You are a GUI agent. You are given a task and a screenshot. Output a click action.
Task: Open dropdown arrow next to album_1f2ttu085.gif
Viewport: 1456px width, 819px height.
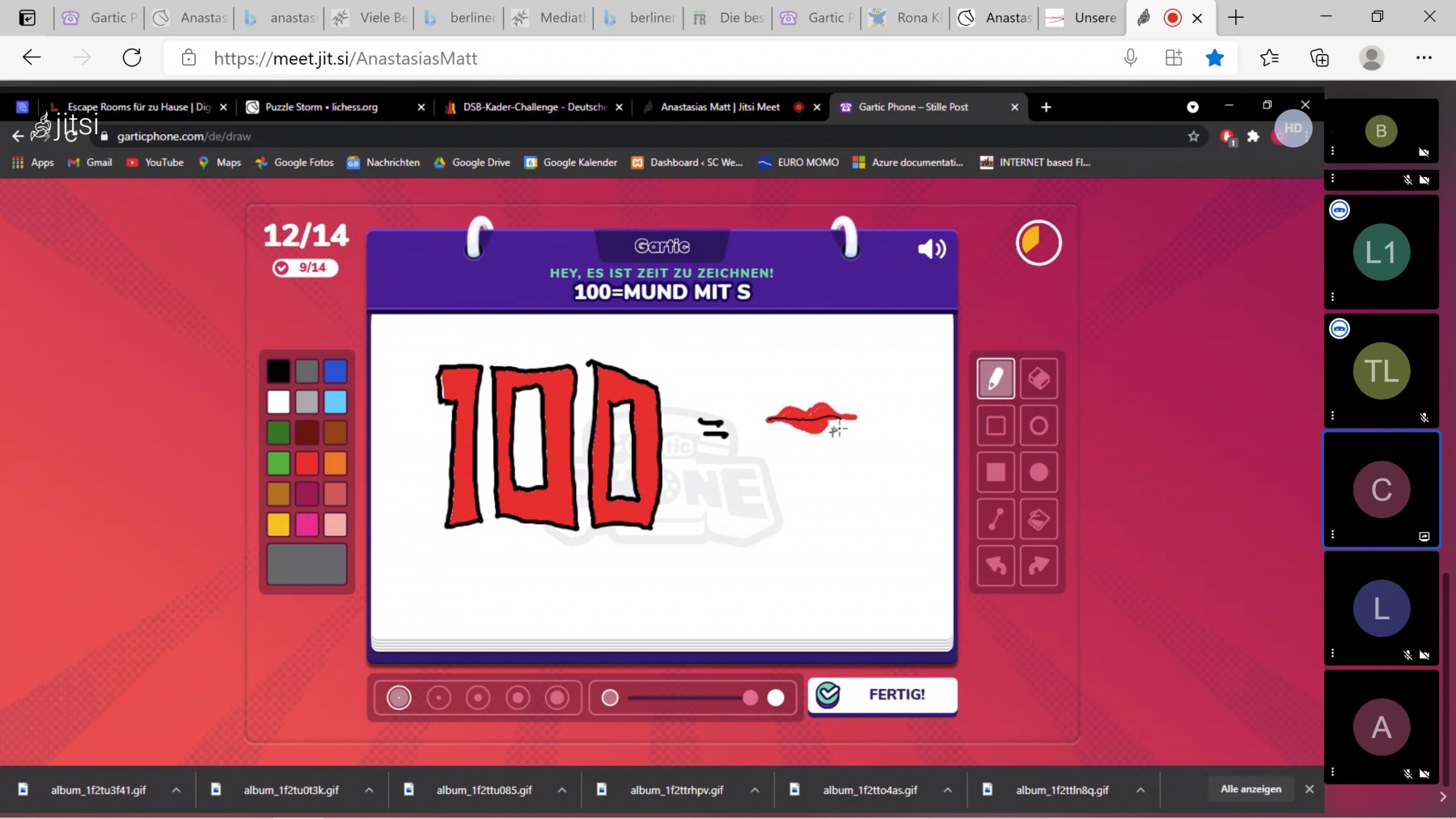pyautogui.click(x=562, y=790)
